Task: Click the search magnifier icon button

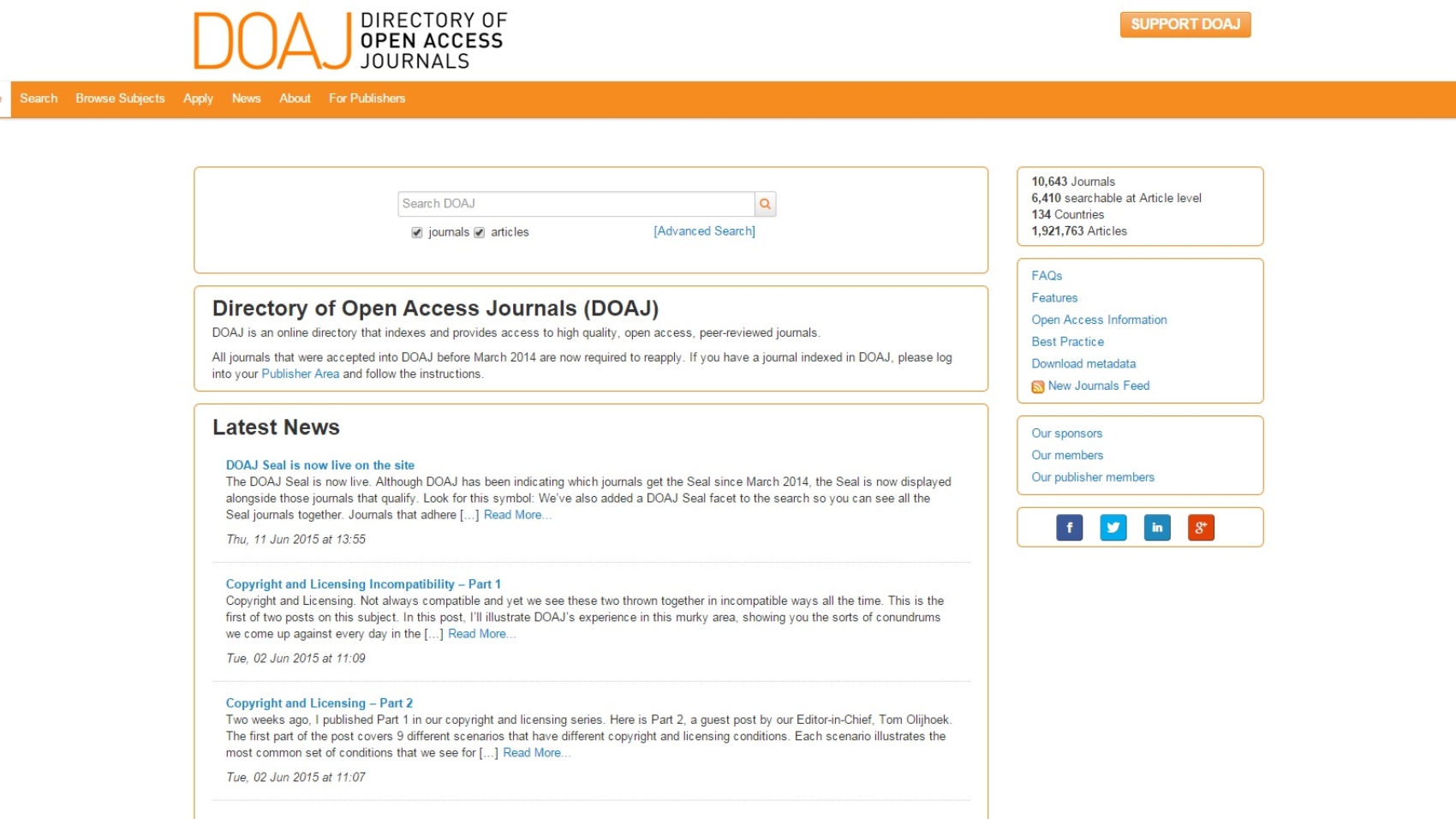Action: pyautogui.click(x=765, y=204)
